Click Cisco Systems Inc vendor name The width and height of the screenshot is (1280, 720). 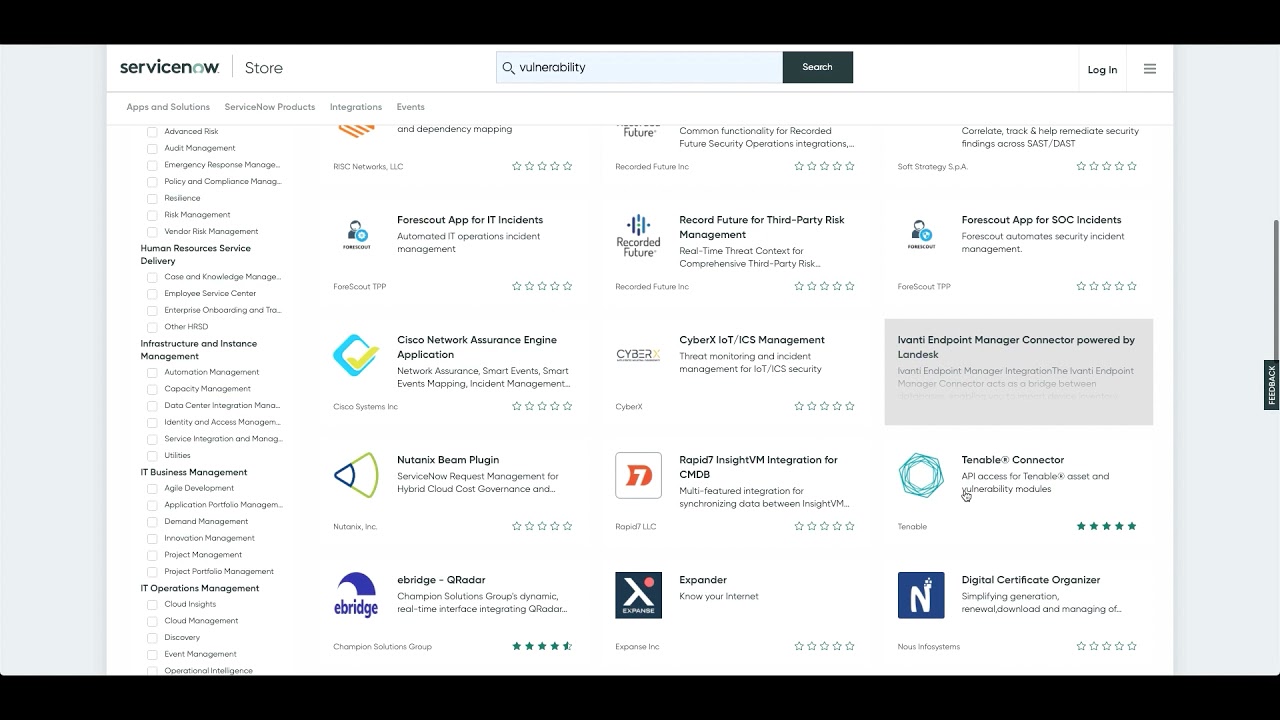coord(365,407)
